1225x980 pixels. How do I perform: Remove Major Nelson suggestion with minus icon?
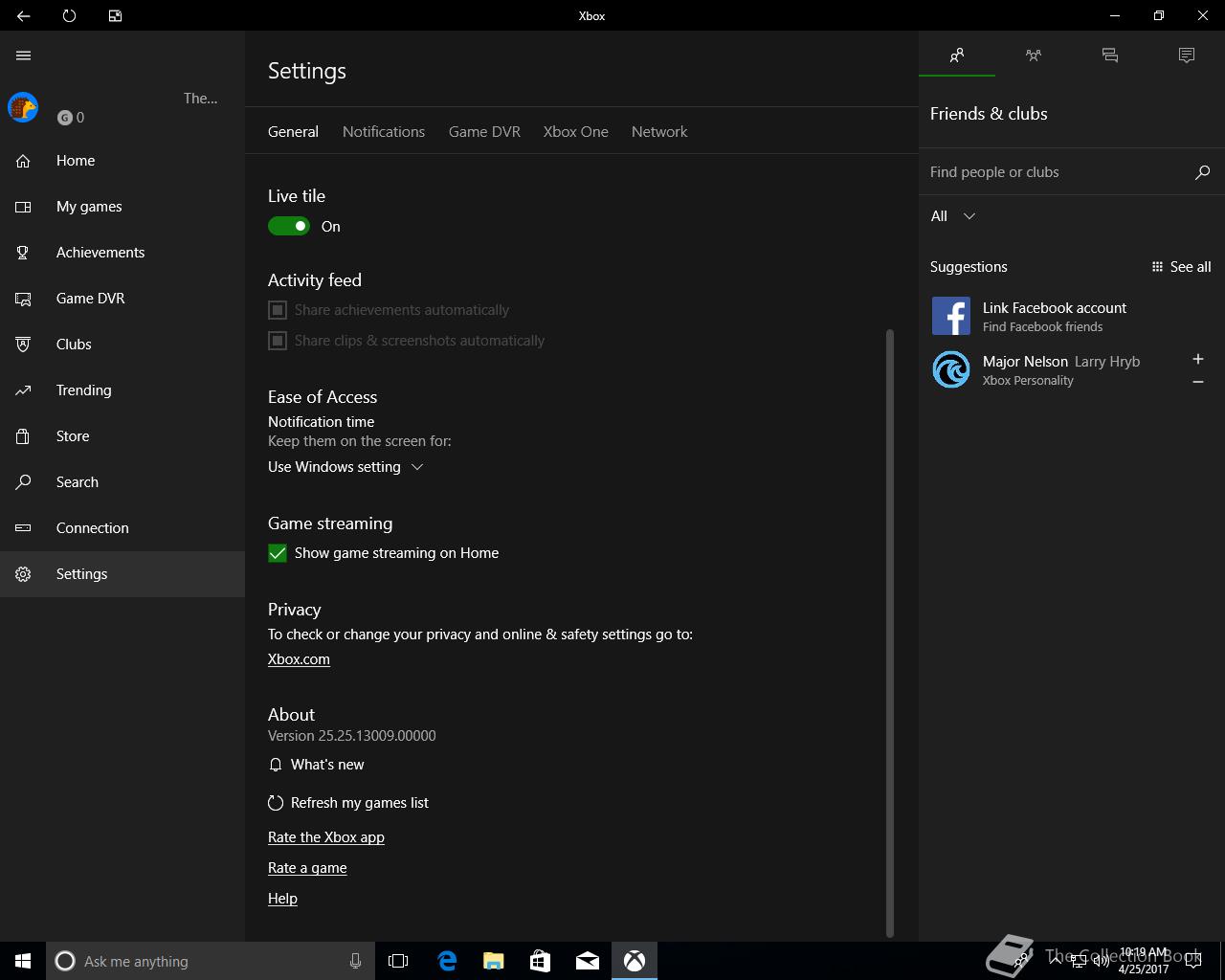coord(1197,382)
